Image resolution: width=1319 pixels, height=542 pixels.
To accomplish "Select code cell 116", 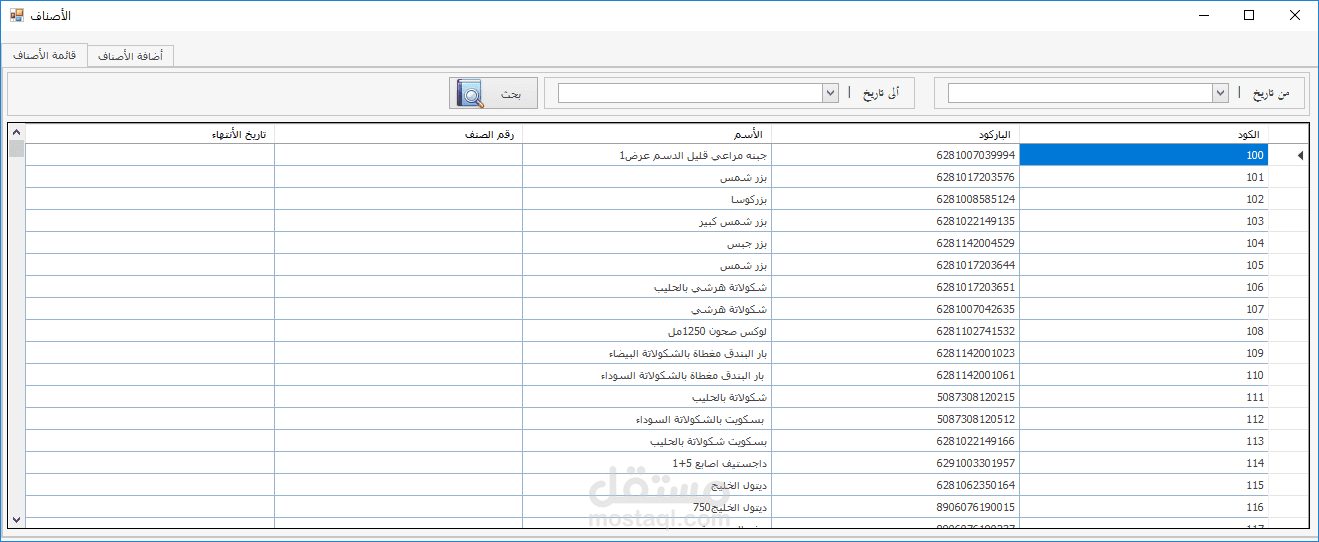I will coord(1144,507).
